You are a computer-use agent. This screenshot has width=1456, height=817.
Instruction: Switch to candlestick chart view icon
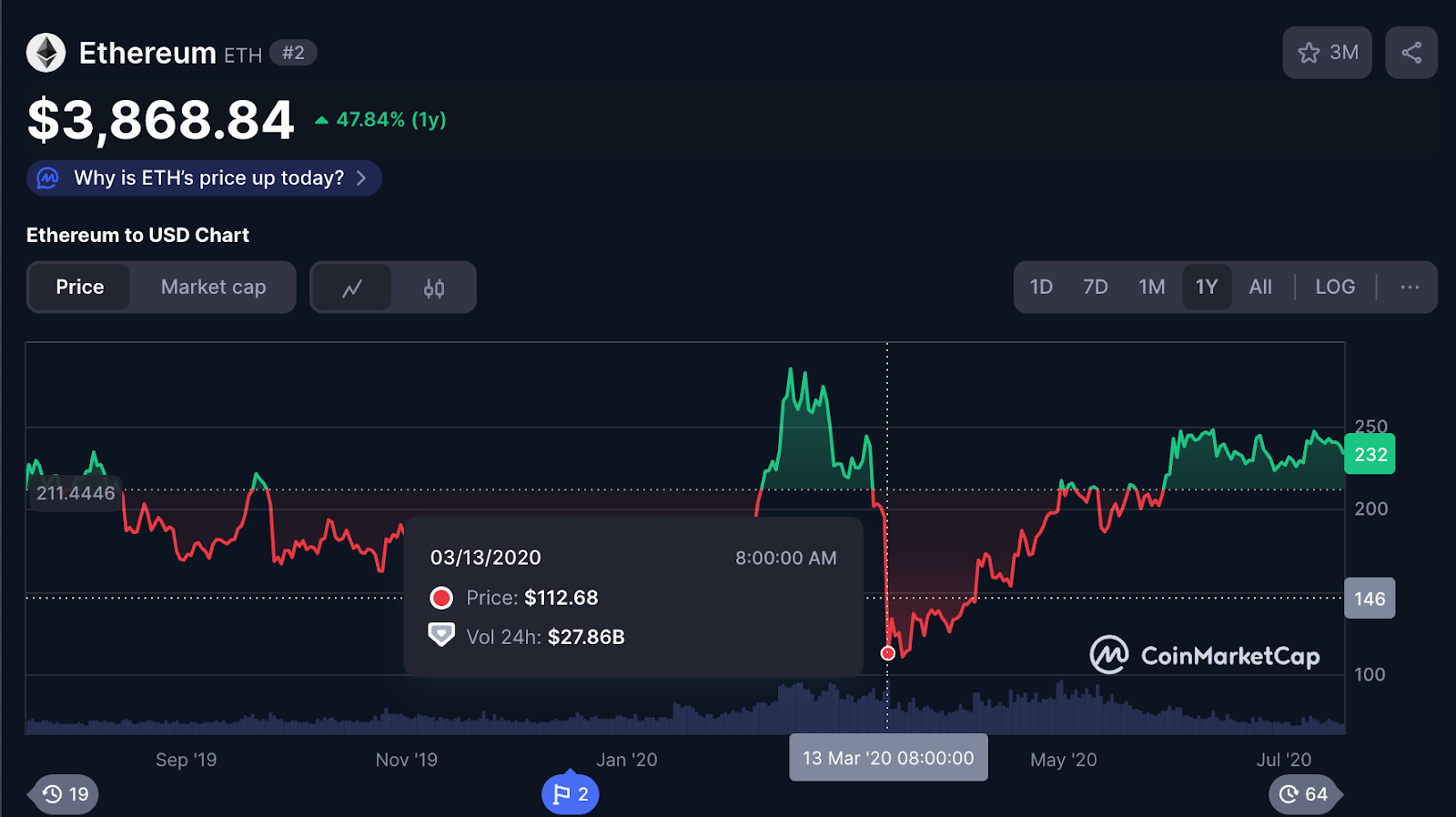[x=434, y=287]
